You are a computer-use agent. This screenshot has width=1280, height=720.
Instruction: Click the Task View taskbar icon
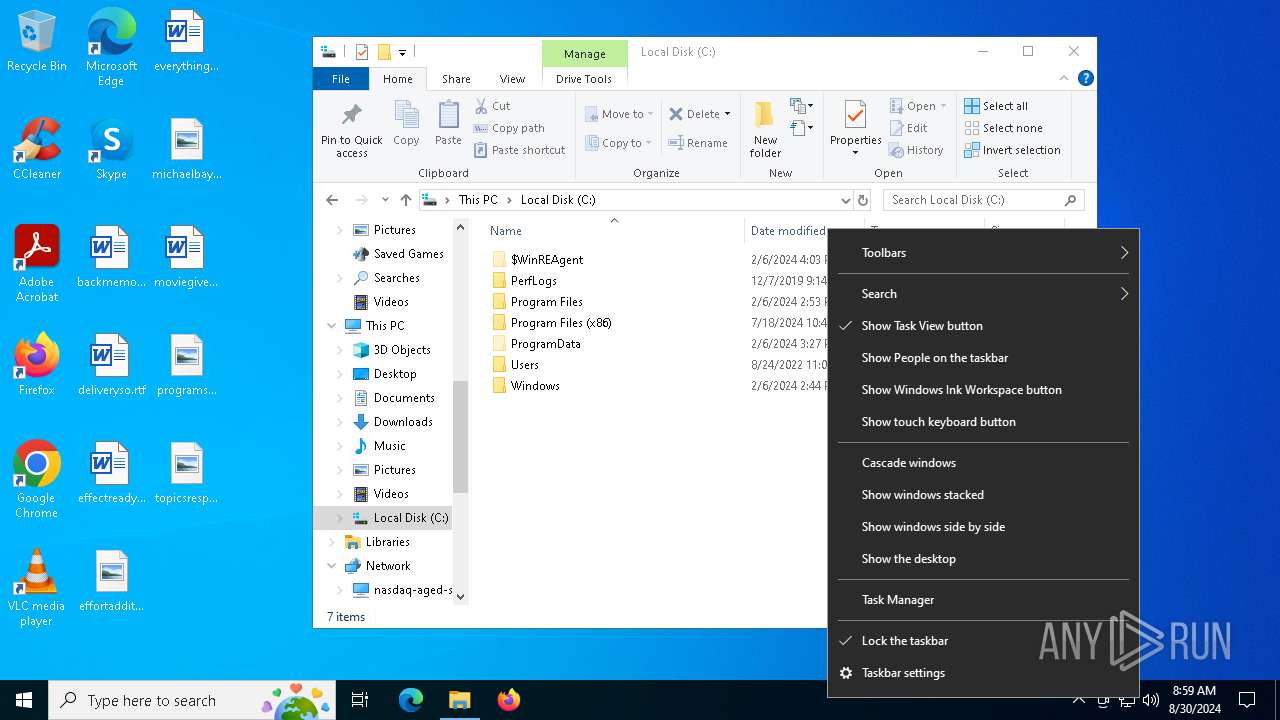click(x=360, y=700)
